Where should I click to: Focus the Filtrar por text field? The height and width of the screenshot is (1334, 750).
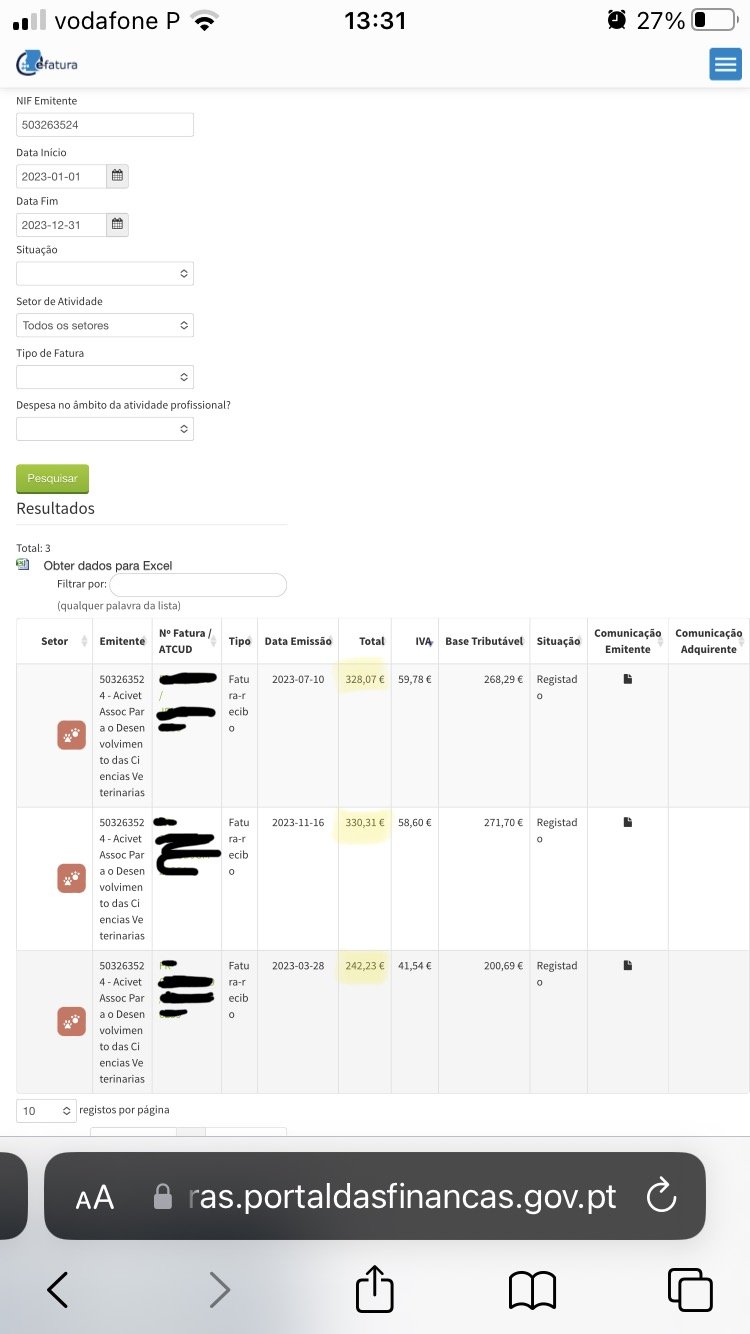coord(198,584)
